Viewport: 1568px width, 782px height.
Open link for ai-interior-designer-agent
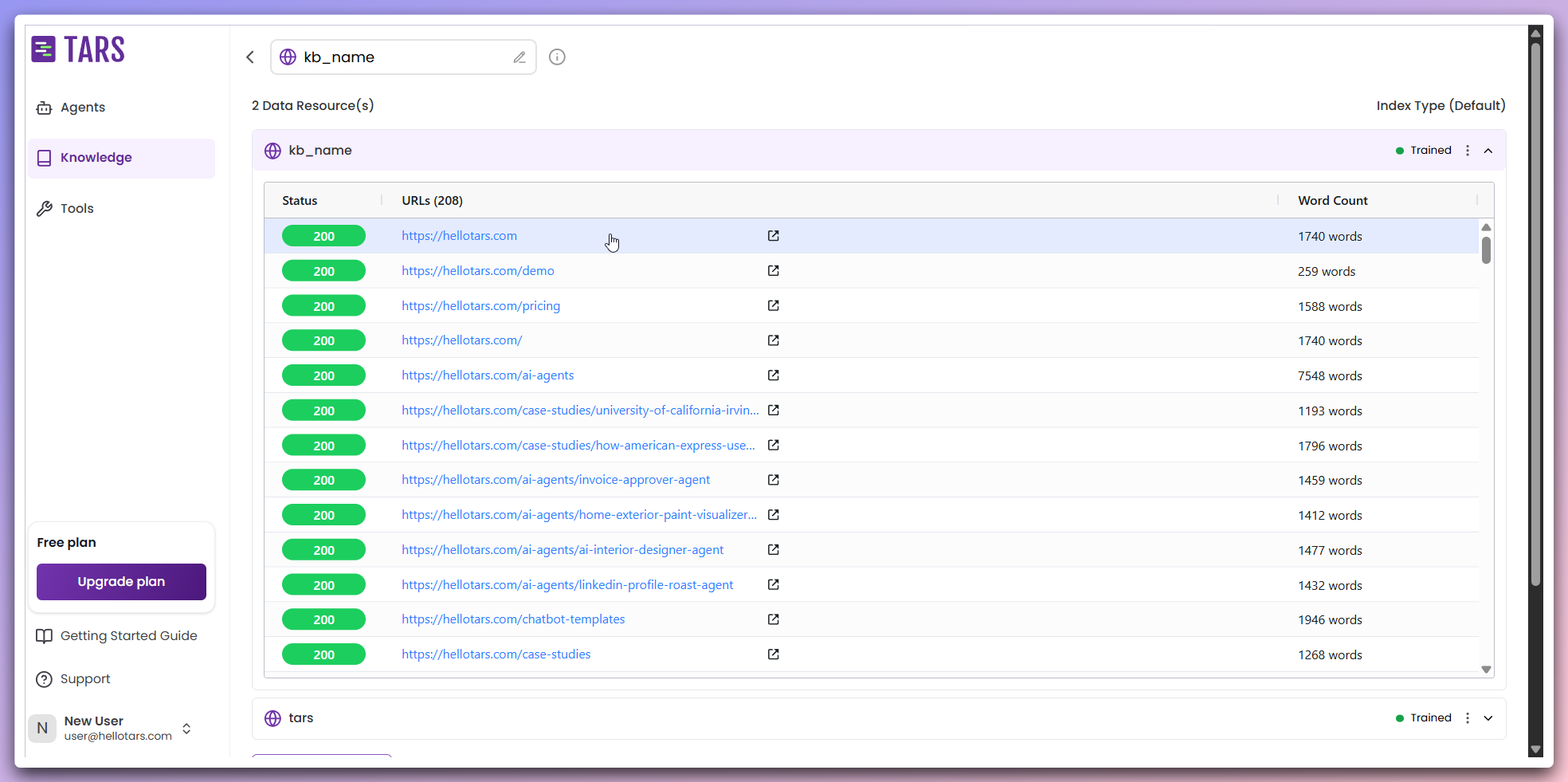tap(563, 550)
